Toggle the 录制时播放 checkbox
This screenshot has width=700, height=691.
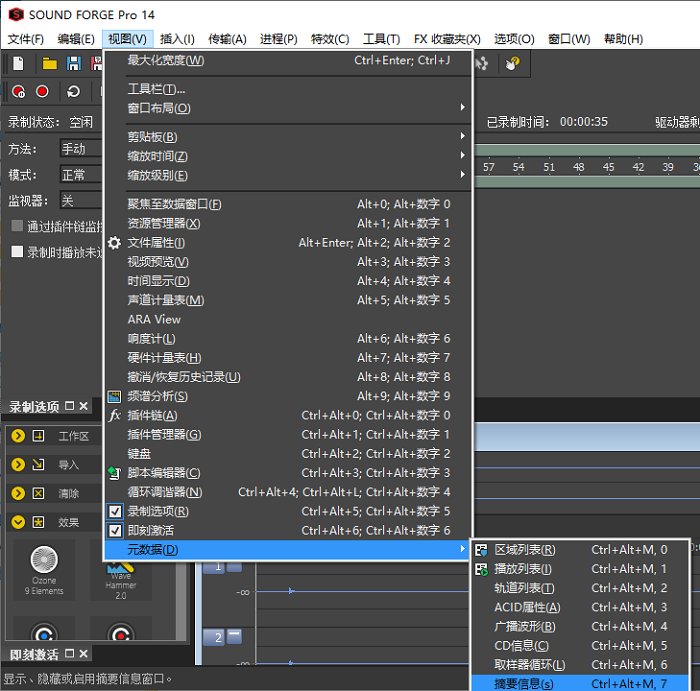(17, 251)
